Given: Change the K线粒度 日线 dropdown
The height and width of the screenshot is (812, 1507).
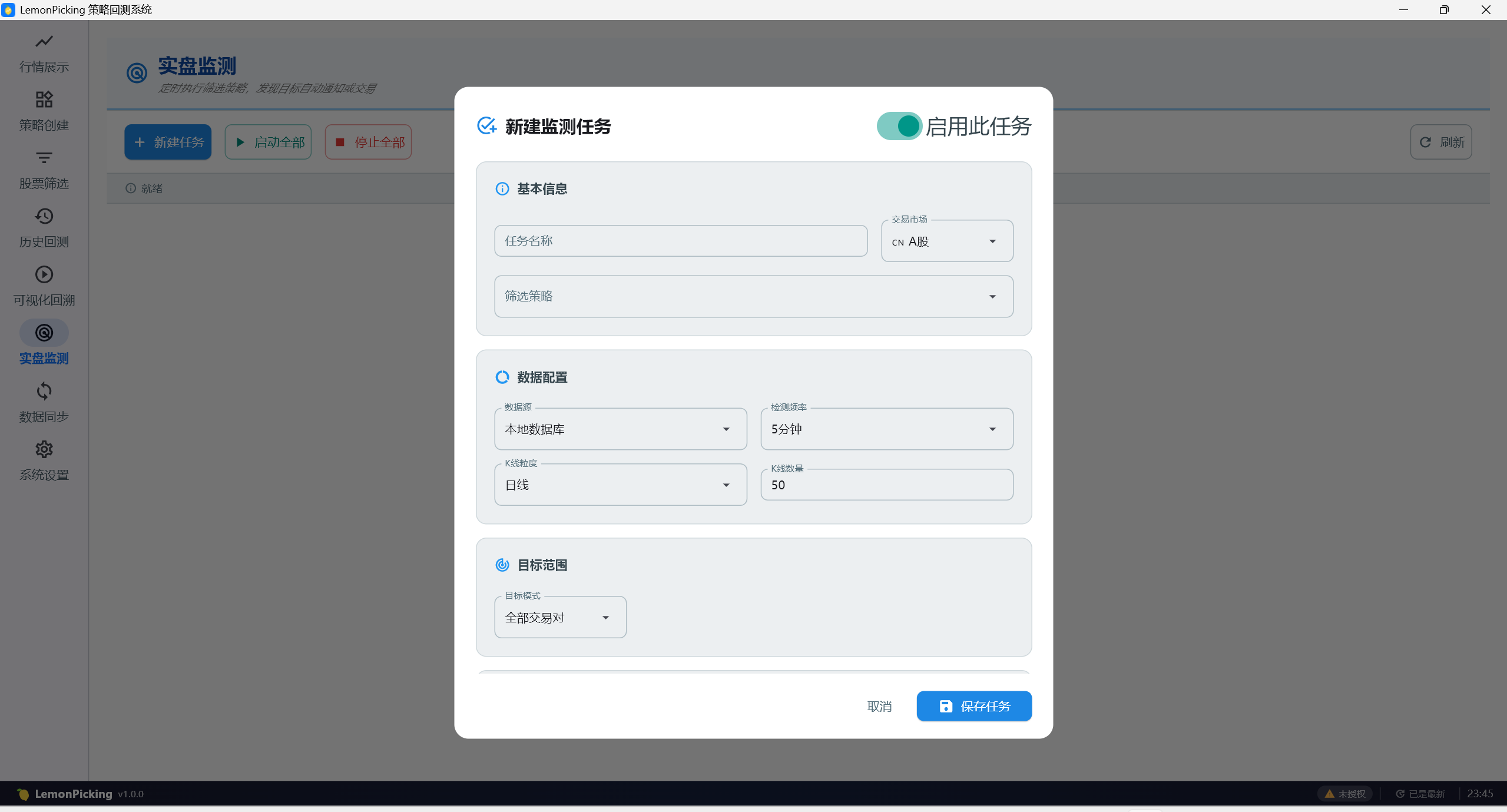Looking at the screenshot, I should pos(620,485).
